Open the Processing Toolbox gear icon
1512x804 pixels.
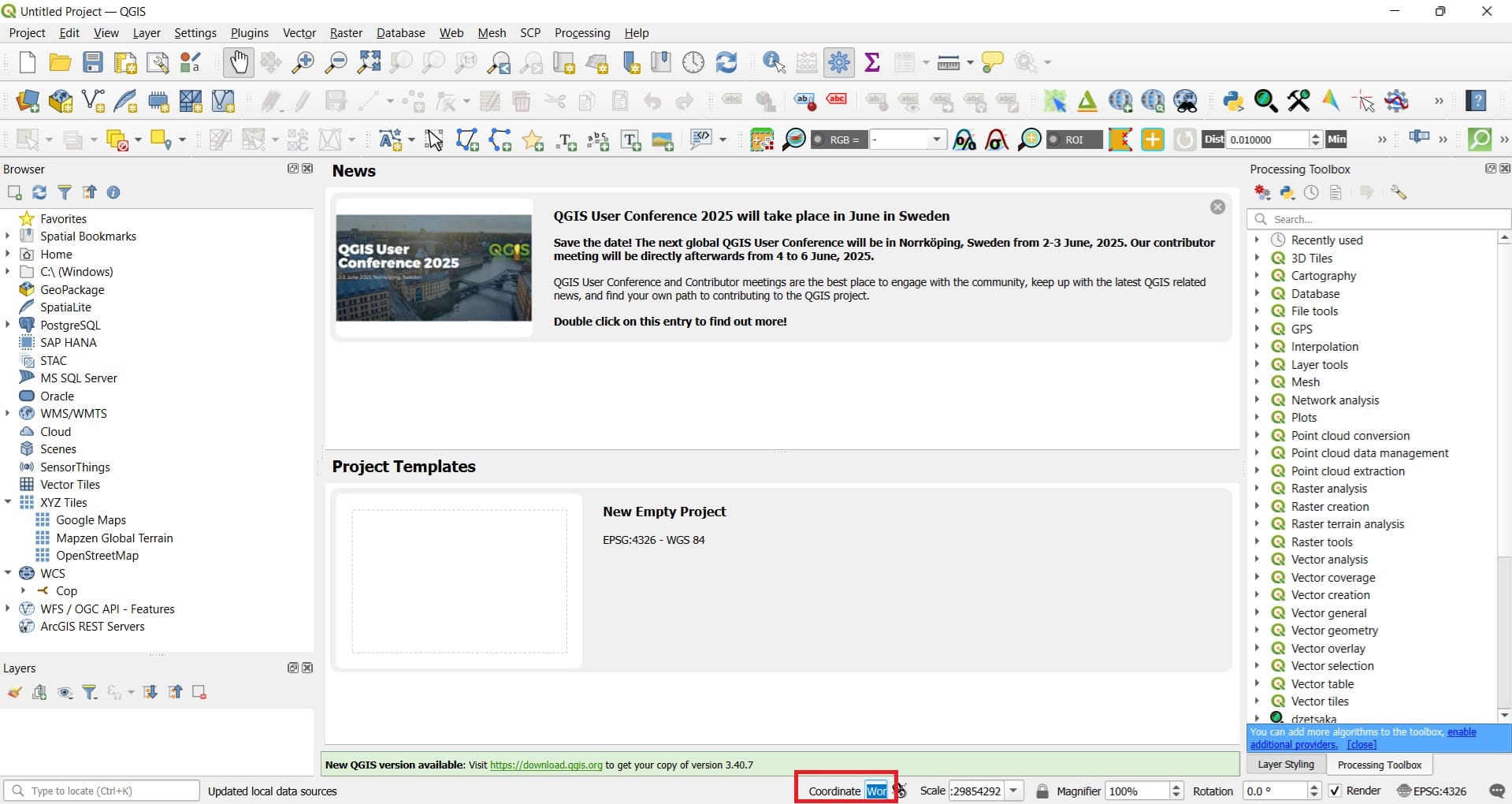pyautogui.click(x=839, y=62)
